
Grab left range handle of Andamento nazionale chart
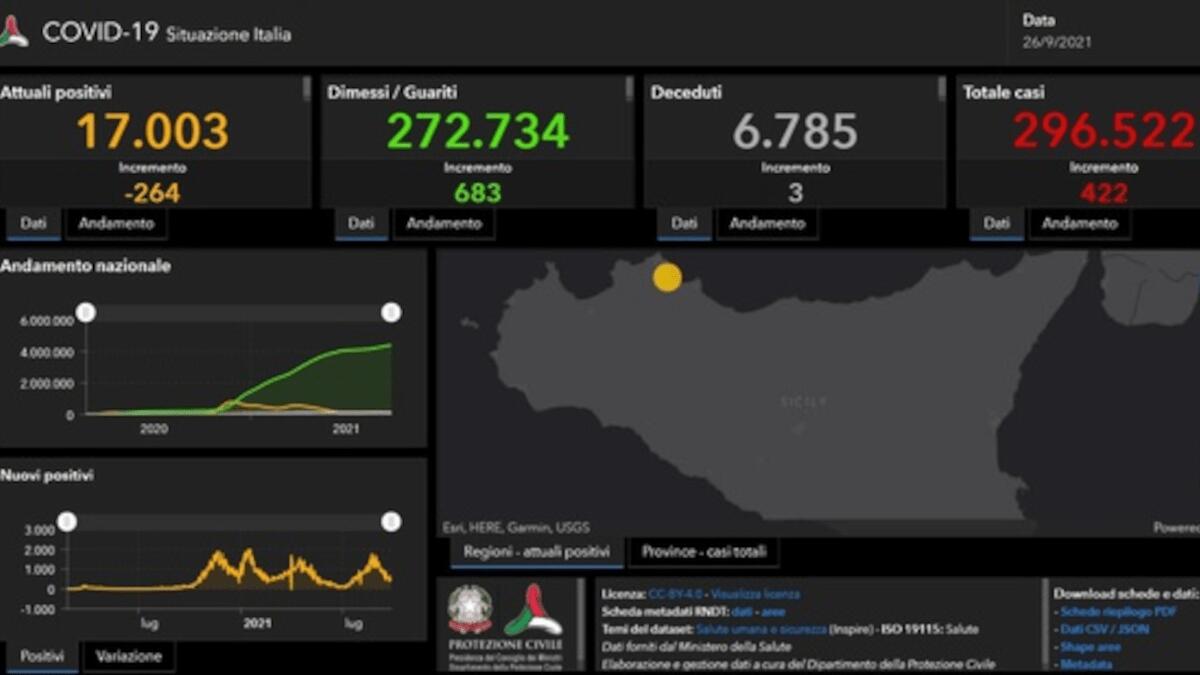(87, 313)
